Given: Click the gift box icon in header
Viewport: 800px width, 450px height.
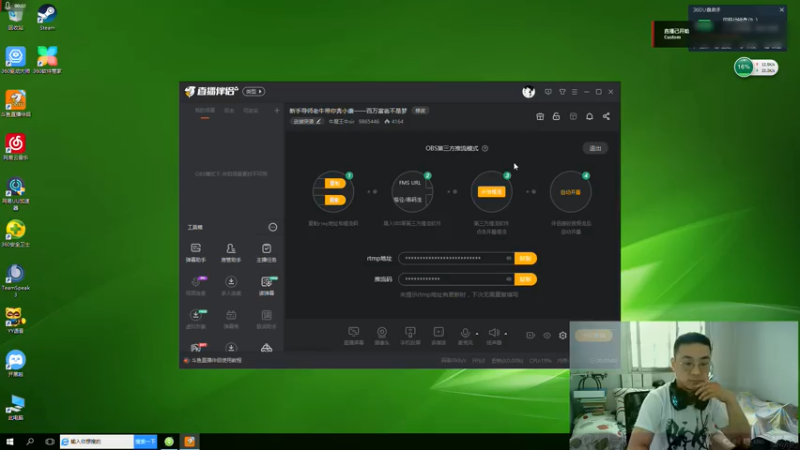Looking at the screenshot, I should [540, 116].
